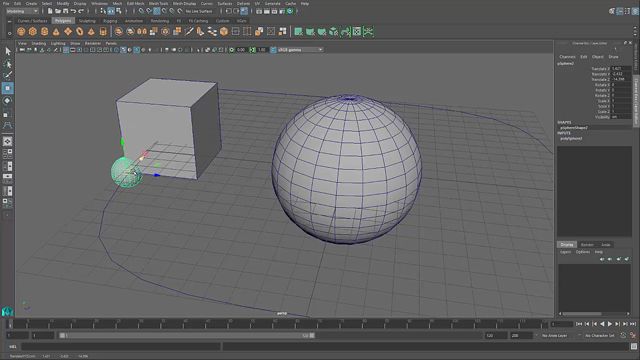Create a polygon plane from the shelf
640x360 pixels.
coord(68,31)
